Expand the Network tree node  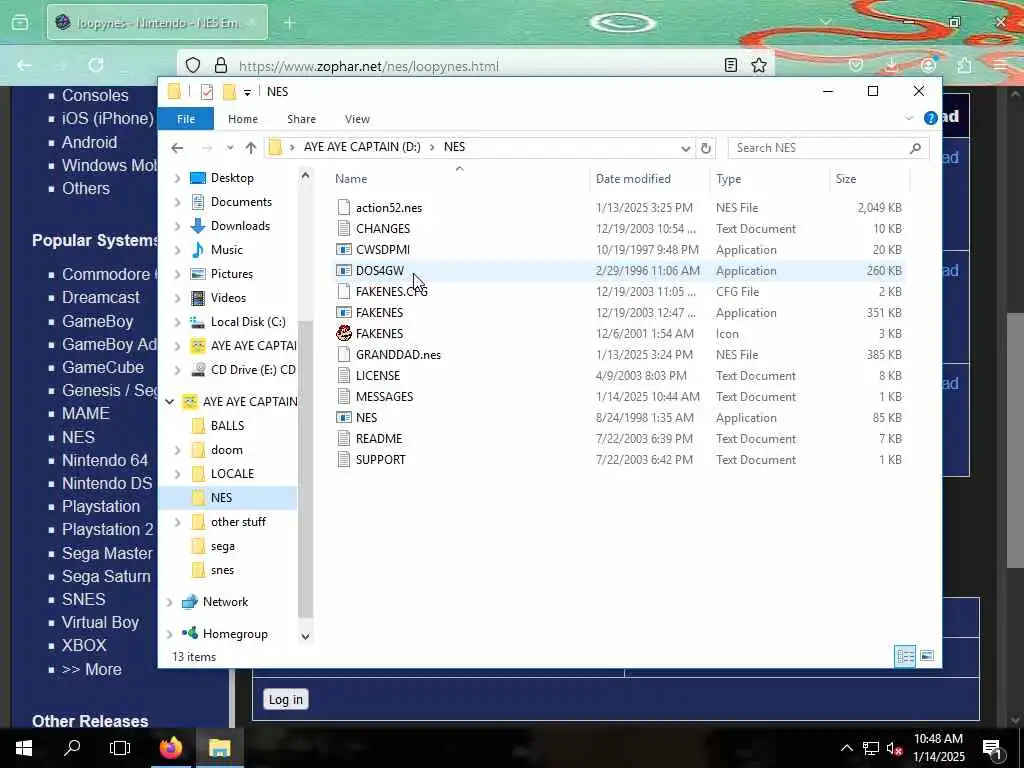(170, 602)
